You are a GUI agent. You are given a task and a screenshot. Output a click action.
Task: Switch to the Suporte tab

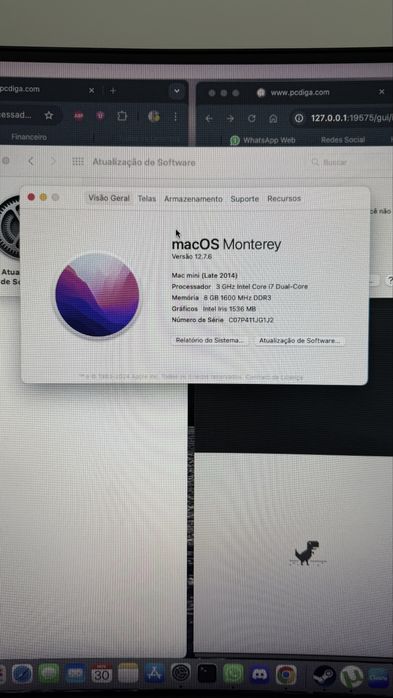(244, 199)
